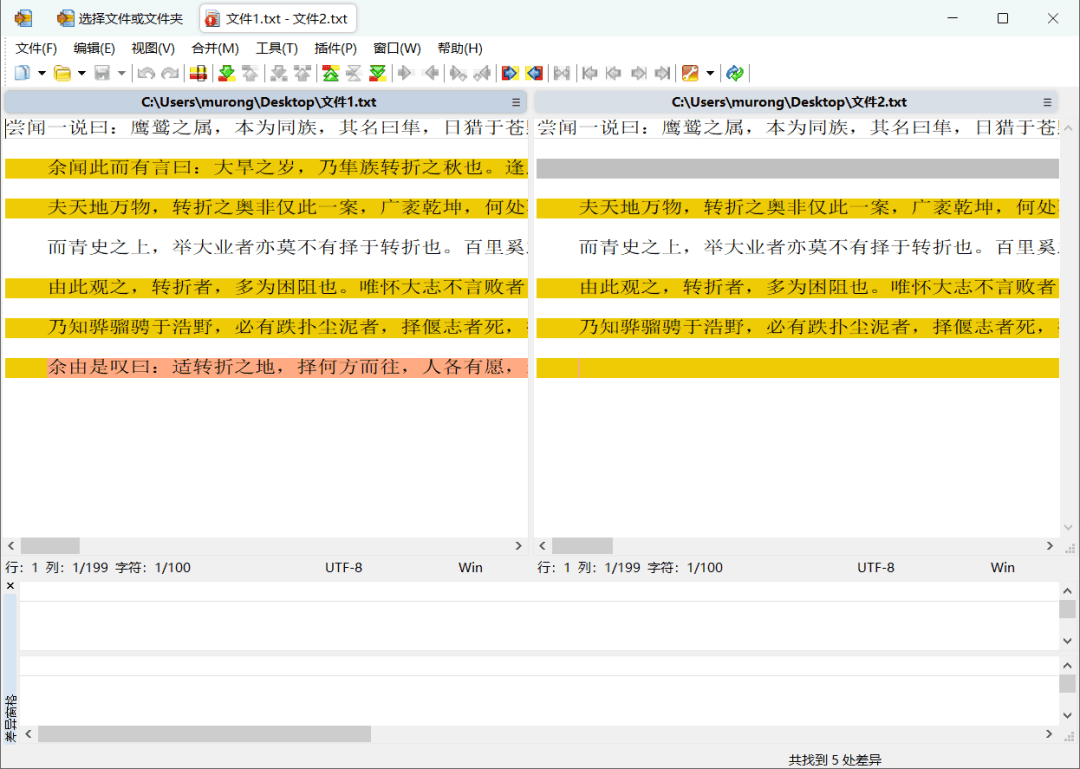Expand the Options dropdown arrow
The width and height of the screenshot is (1080, 769).
(x=709, y=72)
